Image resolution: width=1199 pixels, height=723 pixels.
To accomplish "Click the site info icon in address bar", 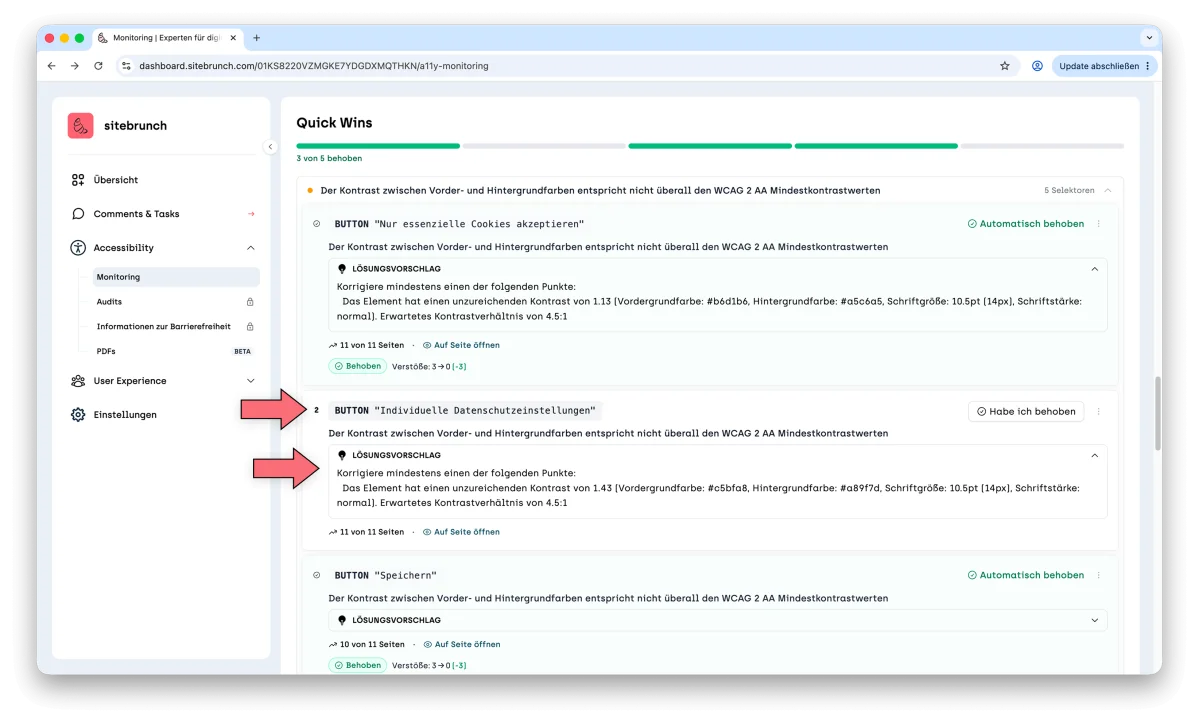I will click(x=126, y=66).
